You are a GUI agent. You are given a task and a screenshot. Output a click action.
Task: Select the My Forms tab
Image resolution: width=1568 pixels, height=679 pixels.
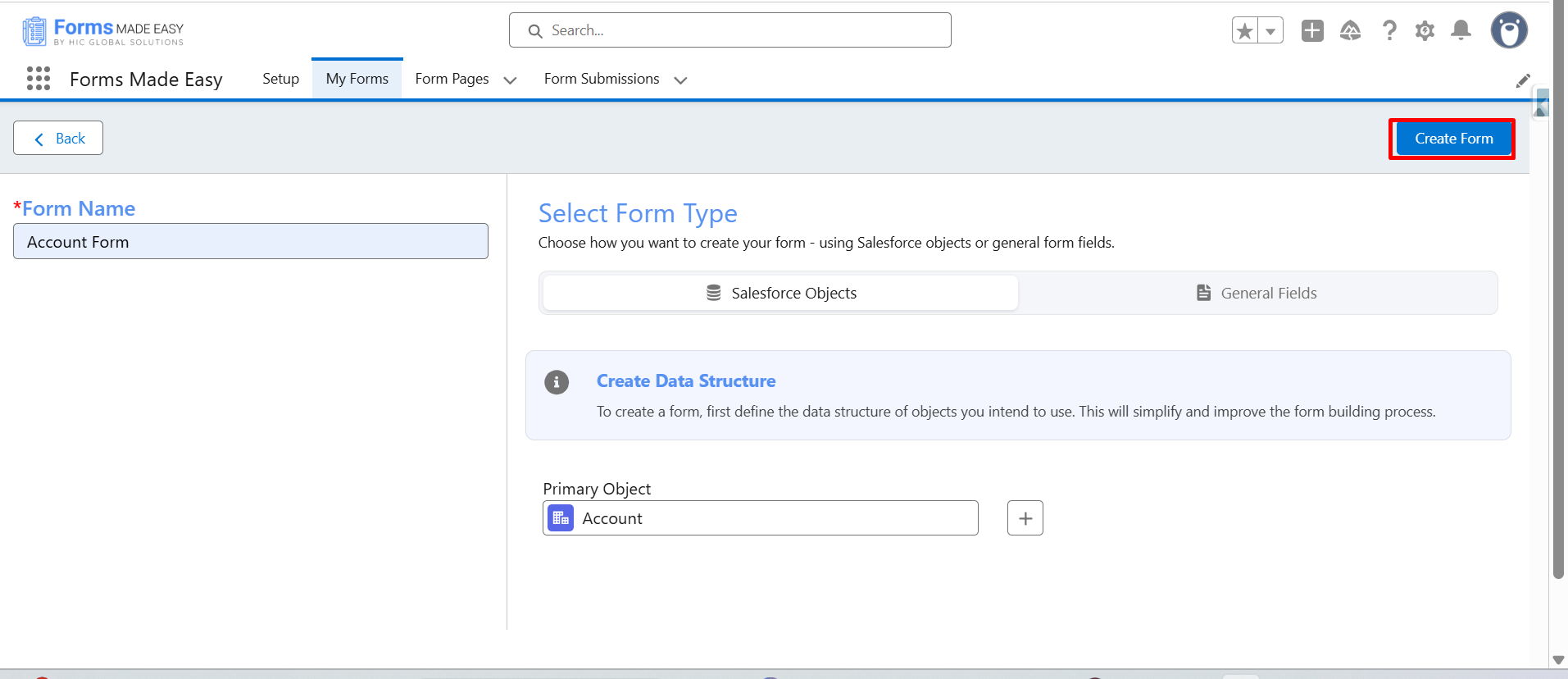pos(357,79)
